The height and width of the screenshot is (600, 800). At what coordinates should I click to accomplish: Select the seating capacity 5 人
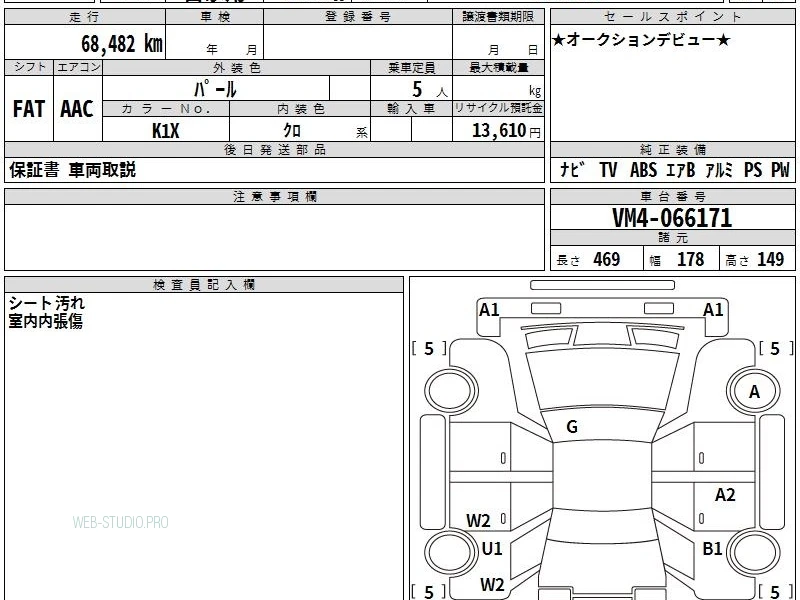(x=429, y=90)
